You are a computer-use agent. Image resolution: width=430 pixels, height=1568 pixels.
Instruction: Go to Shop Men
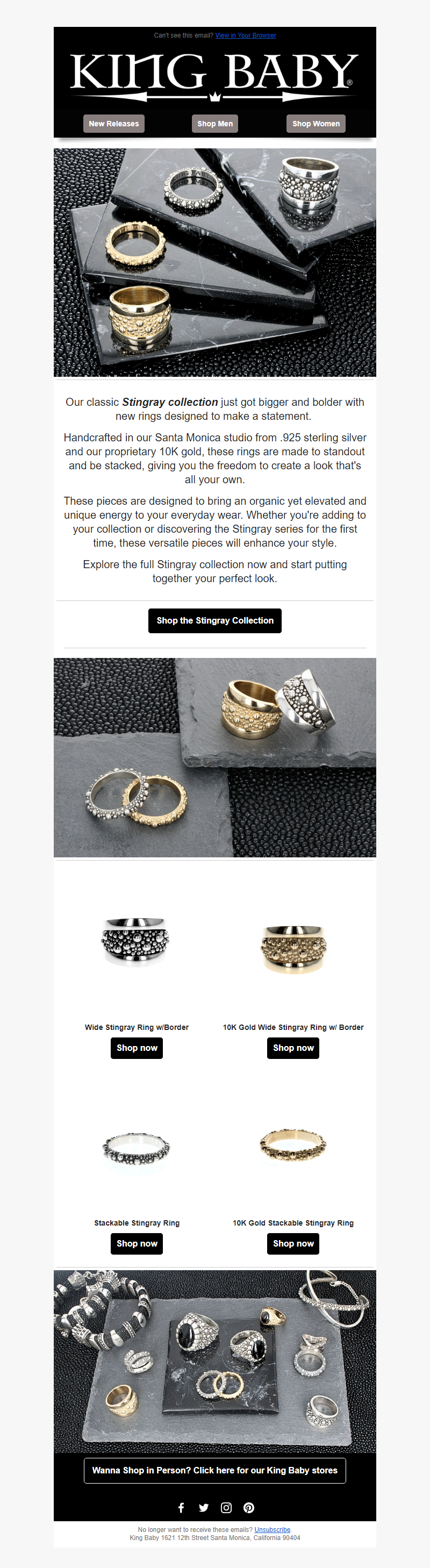tap(215, 124)
